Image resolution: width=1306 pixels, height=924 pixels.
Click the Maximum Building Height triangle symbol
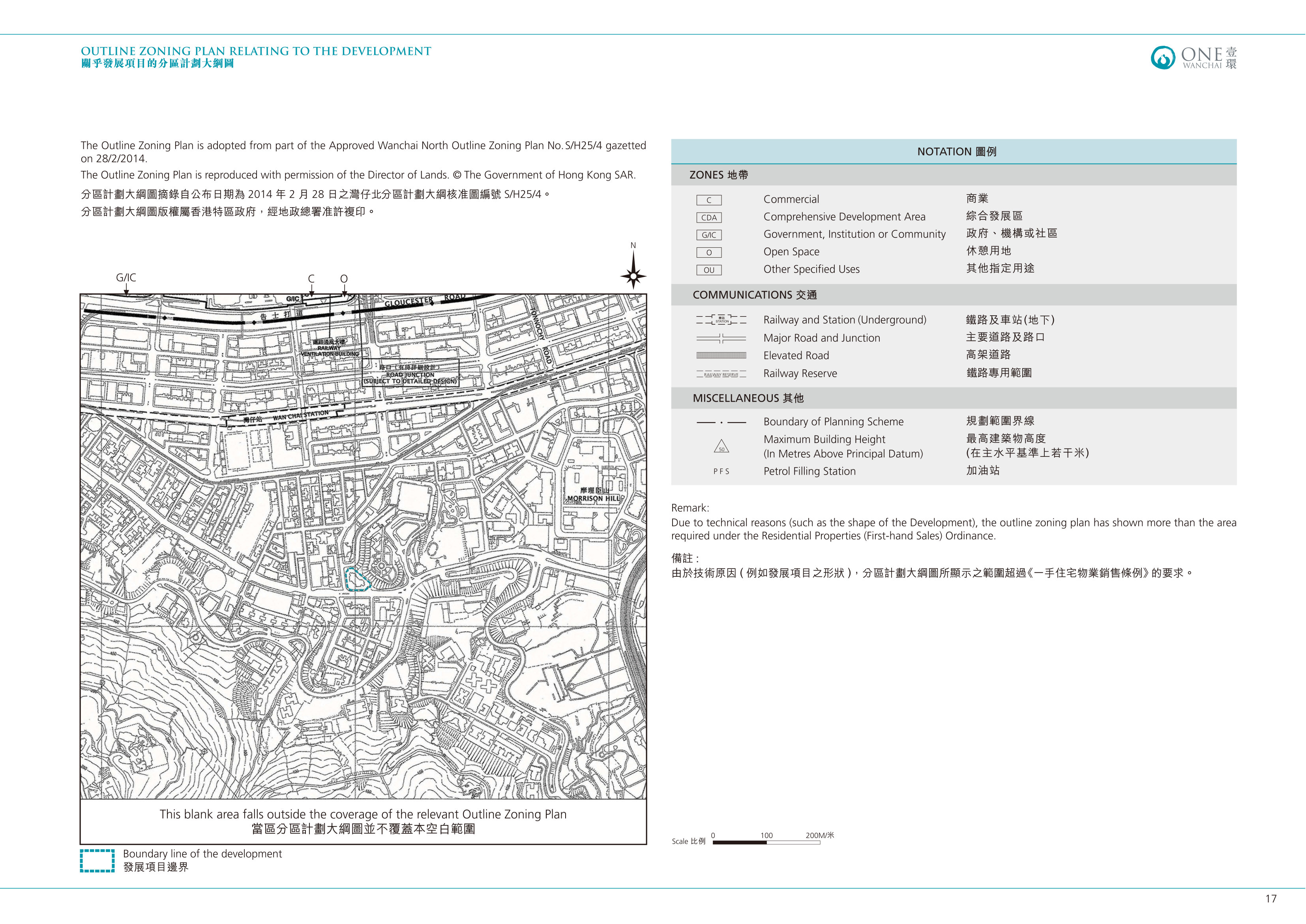[x=721, y=447]
